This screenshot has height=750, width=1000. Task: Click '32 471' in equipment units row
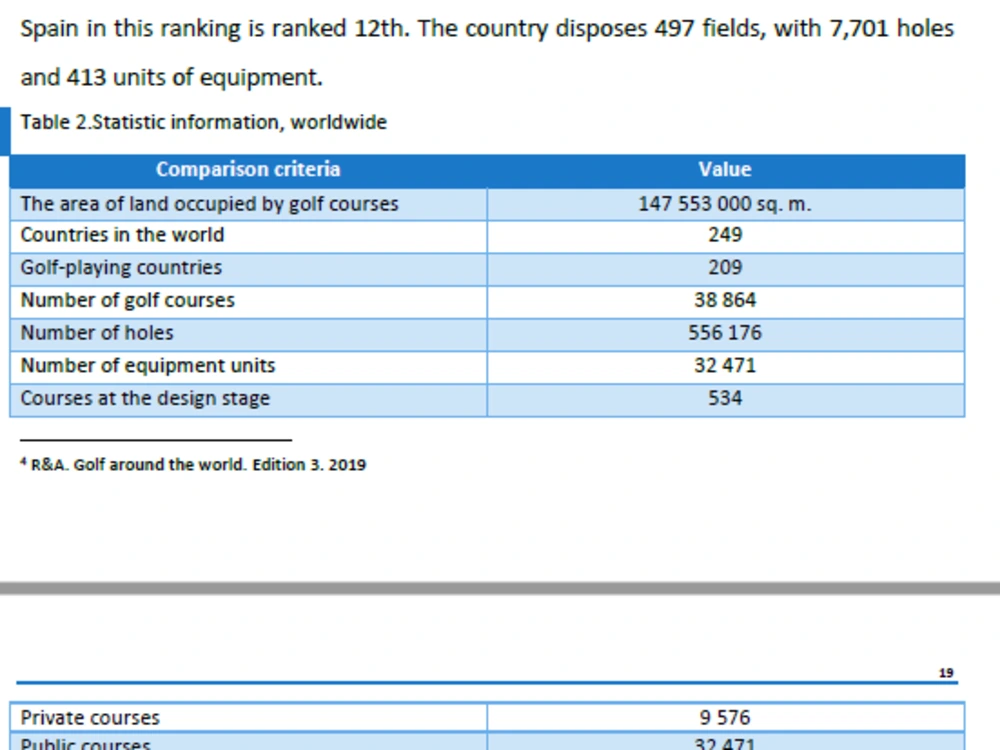[725, 365]
